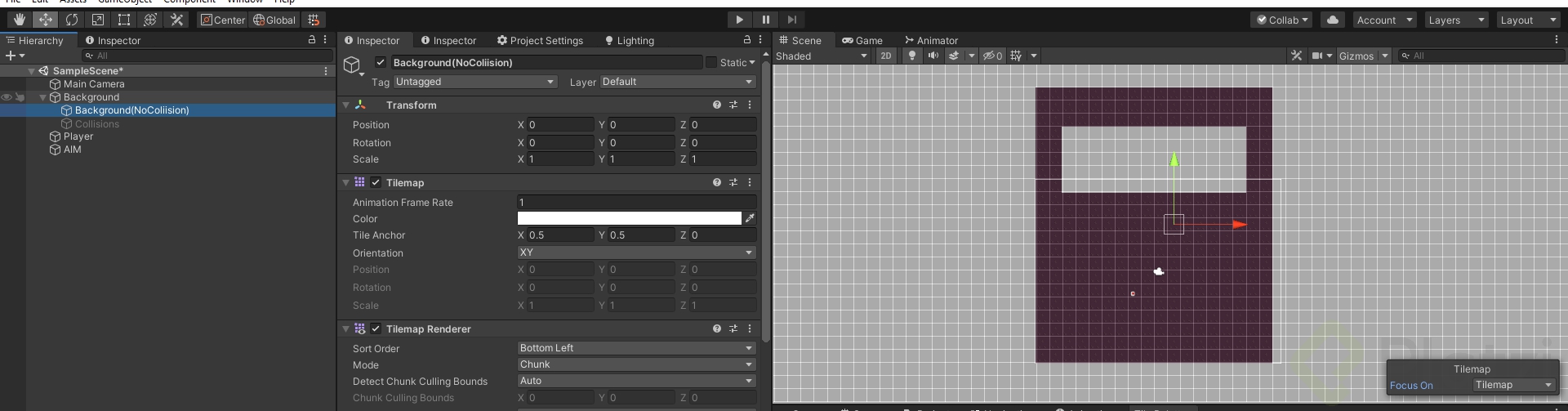Image resolution: width=1568 pixels, height=411 pixels.
Task: Toggle Background visibility eye icon
Action: point(7,97)
